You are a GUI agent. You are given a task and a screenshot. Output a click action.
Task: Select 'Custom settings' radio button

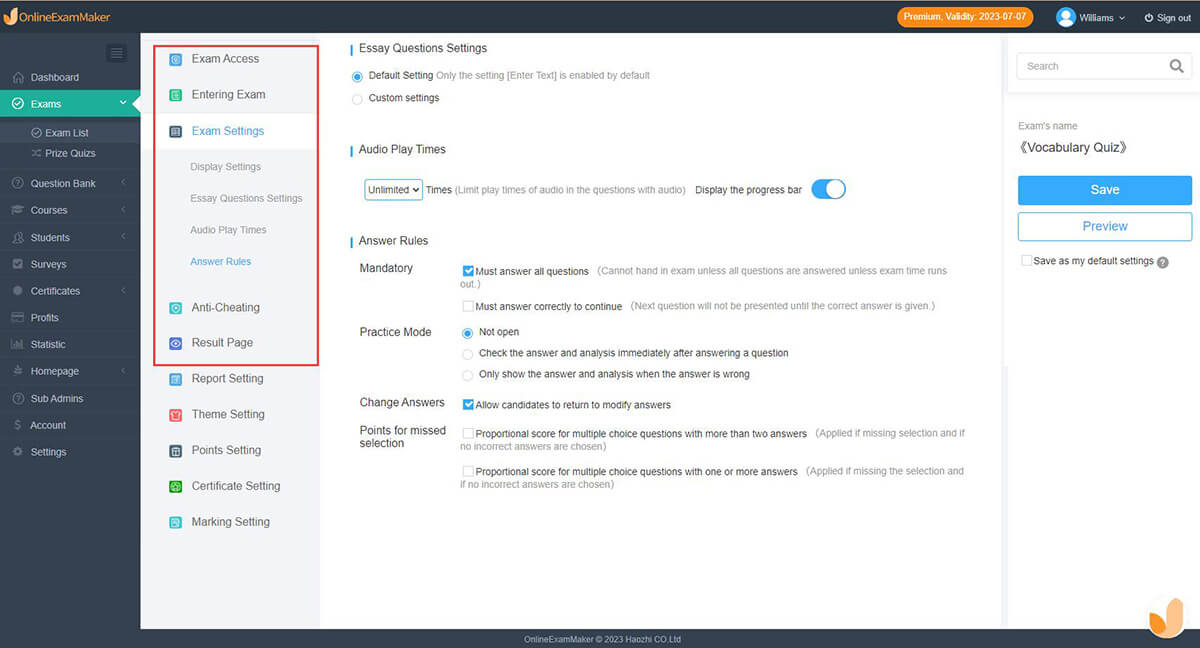pyautogui.click(x=356, y=98)
